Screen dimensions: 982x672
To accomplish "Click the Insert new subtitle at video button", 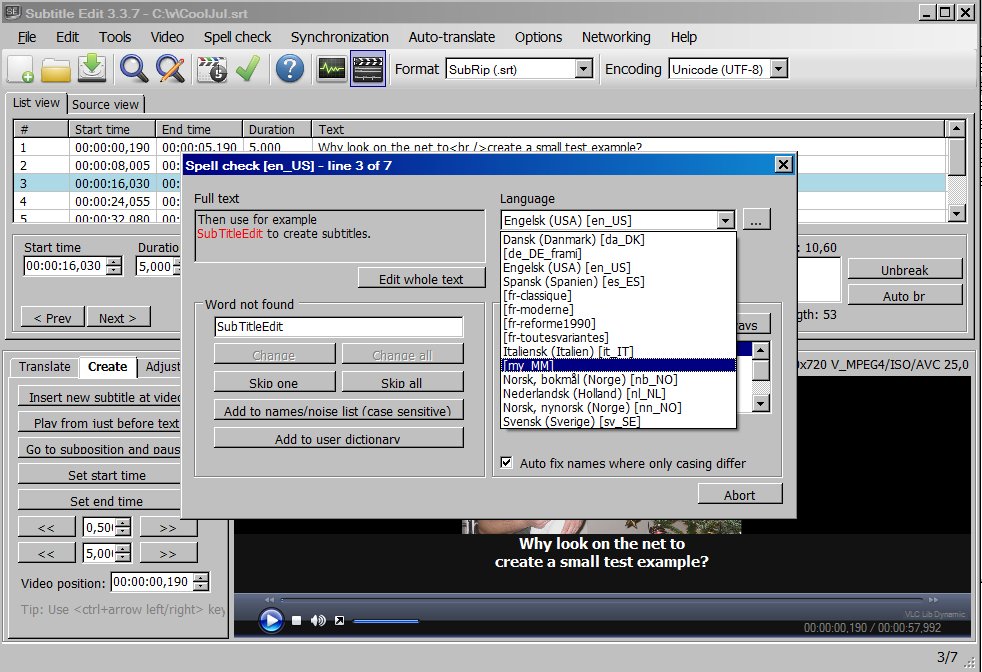I will [100, 397].
